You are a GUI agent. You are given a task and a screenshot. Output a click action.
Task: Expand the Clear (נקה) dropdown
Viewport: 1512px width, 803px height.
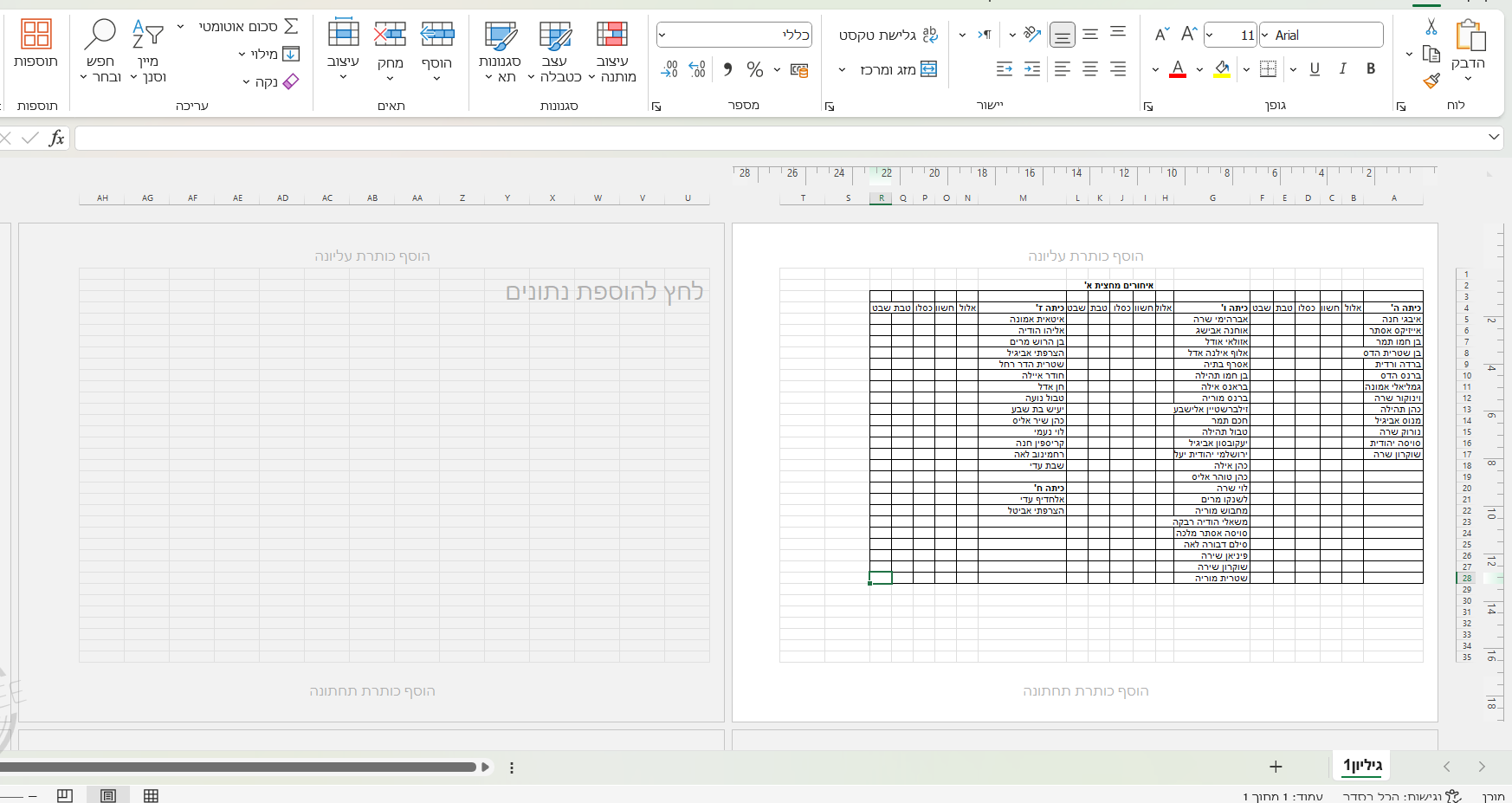tap(246, 81)
